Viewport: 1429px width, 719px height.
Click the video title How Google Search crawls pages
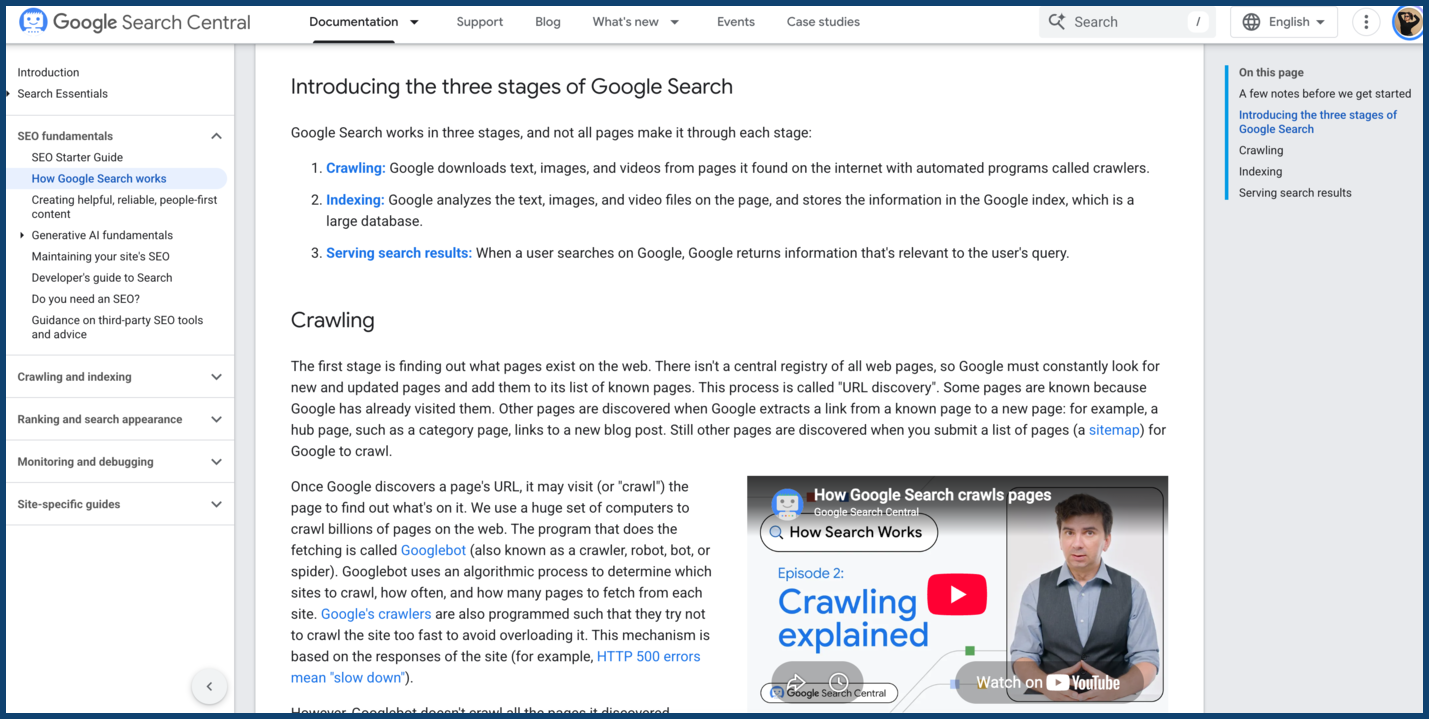932,494
